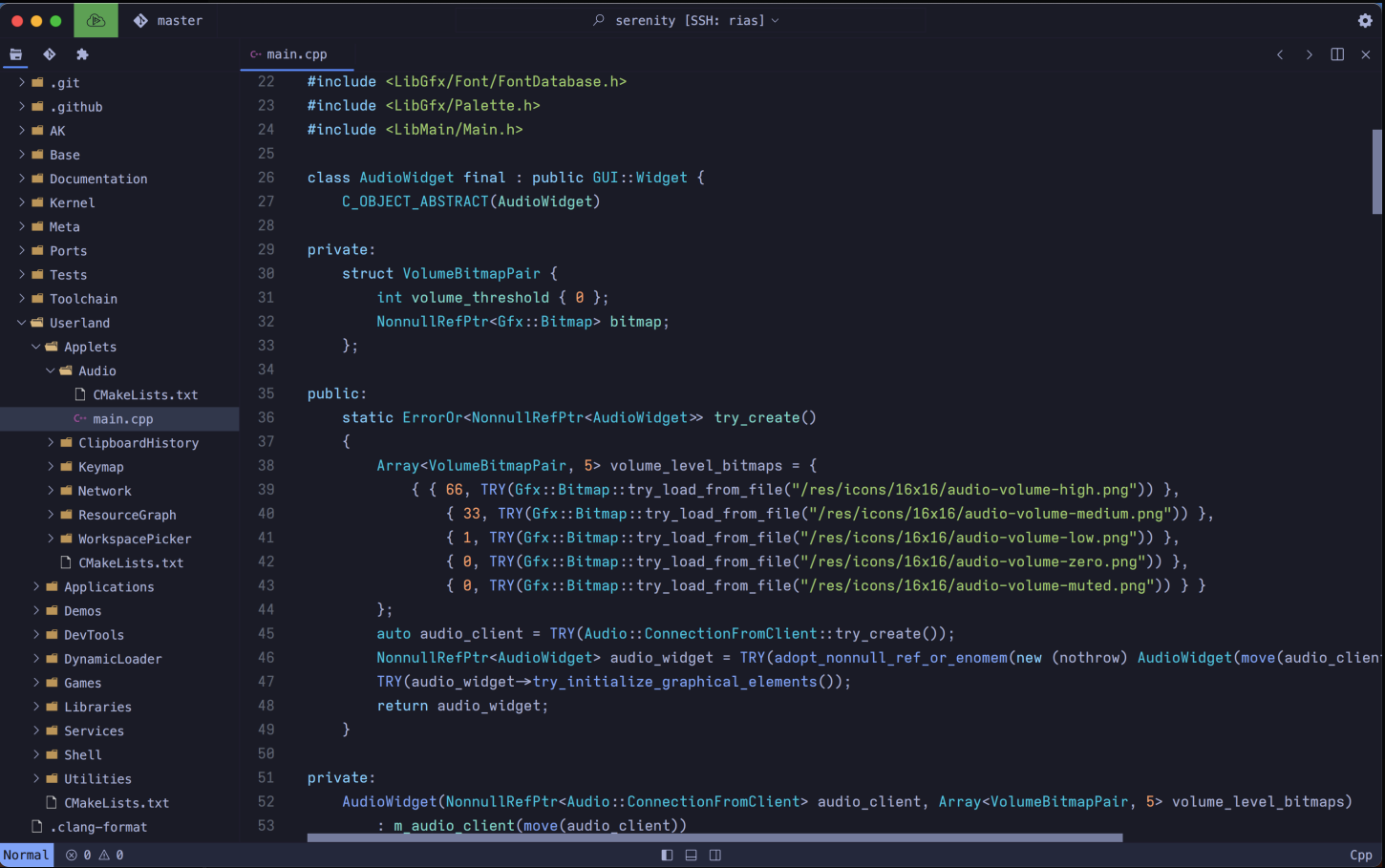Select CMakeLists.txt inside the Audio folder
Image resolution: width=1385 pixels, height=868 pixels.
point(145,394)
